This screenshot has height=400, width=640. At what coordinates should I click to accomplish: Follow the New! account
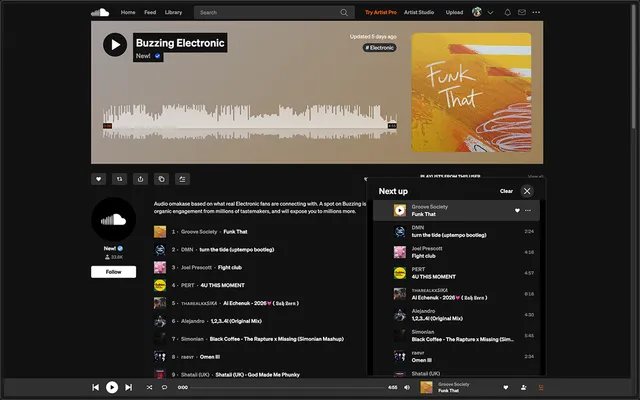(113, 272)
